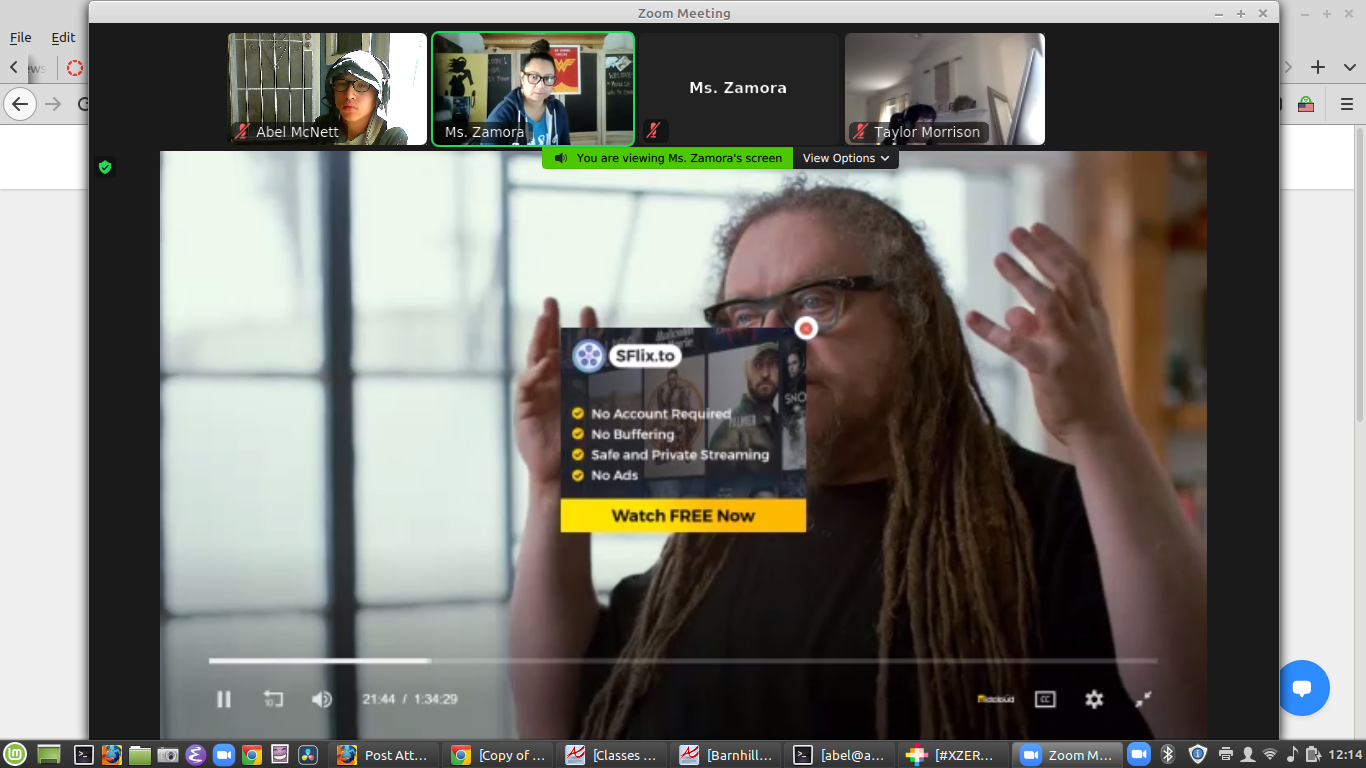The image size is (1366, 768).
Task: Switch to the [Classes... taskbar window
Action: pyautogui.click(x=614, y=755)
